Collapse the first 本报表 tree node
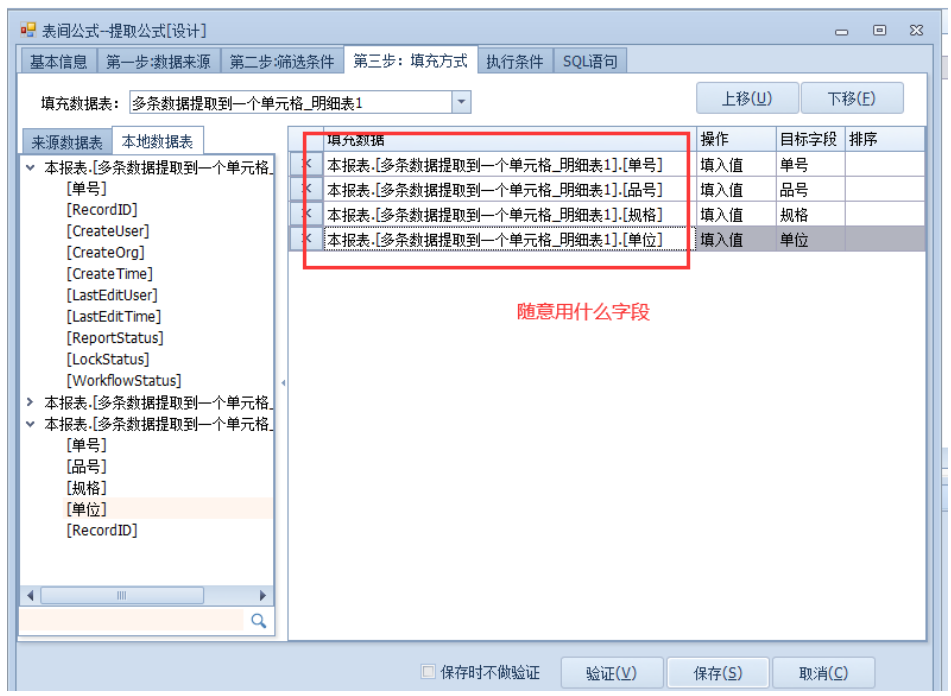This screenshot has width=951, height=696. 31,168
